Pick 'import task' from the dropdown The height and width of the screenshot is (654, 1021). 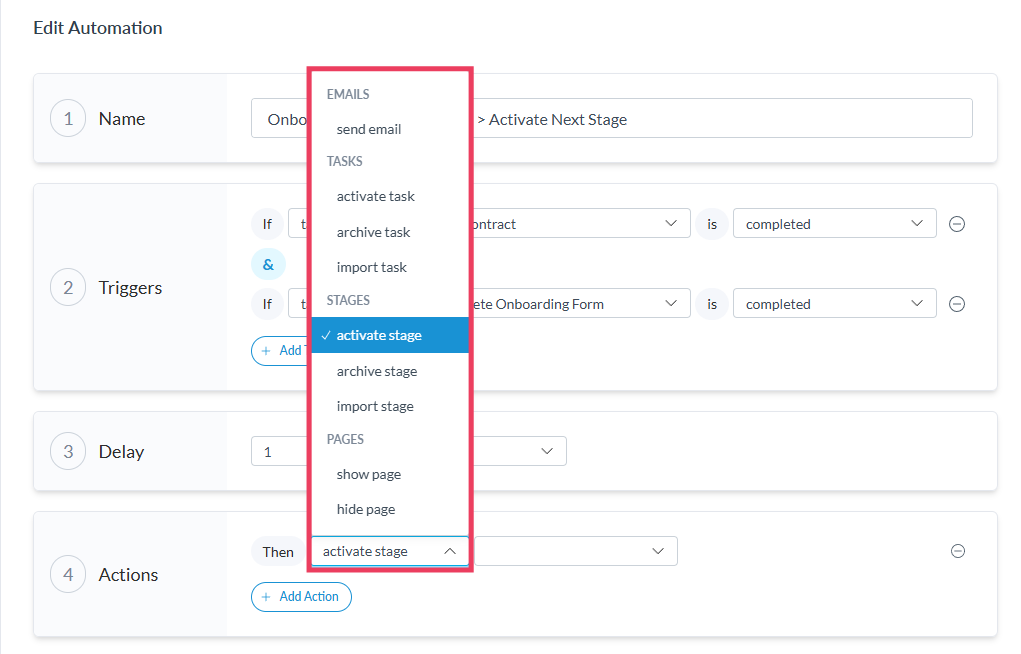click(x=372, y=267)
